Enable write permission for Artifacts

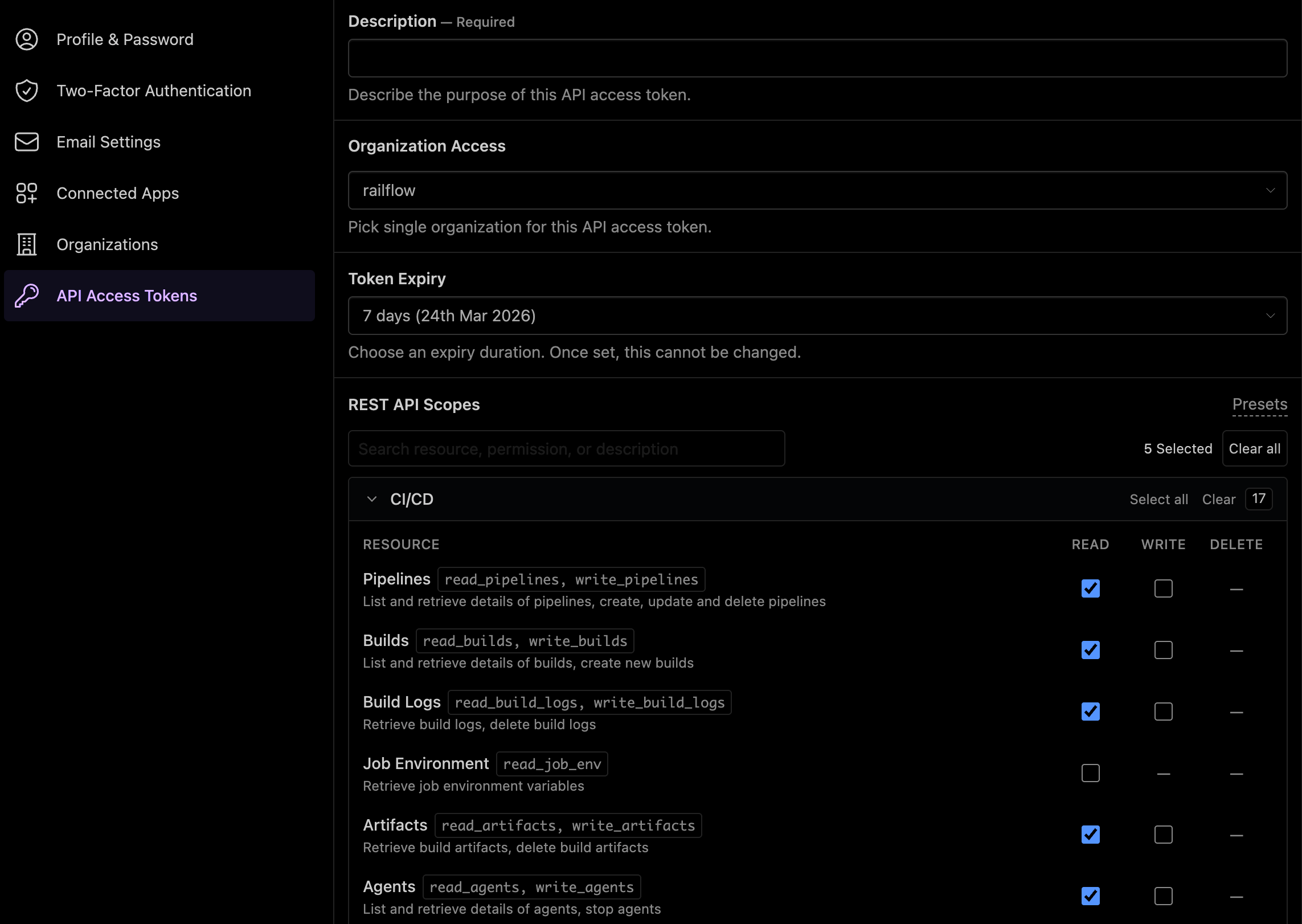(1163, 835)
